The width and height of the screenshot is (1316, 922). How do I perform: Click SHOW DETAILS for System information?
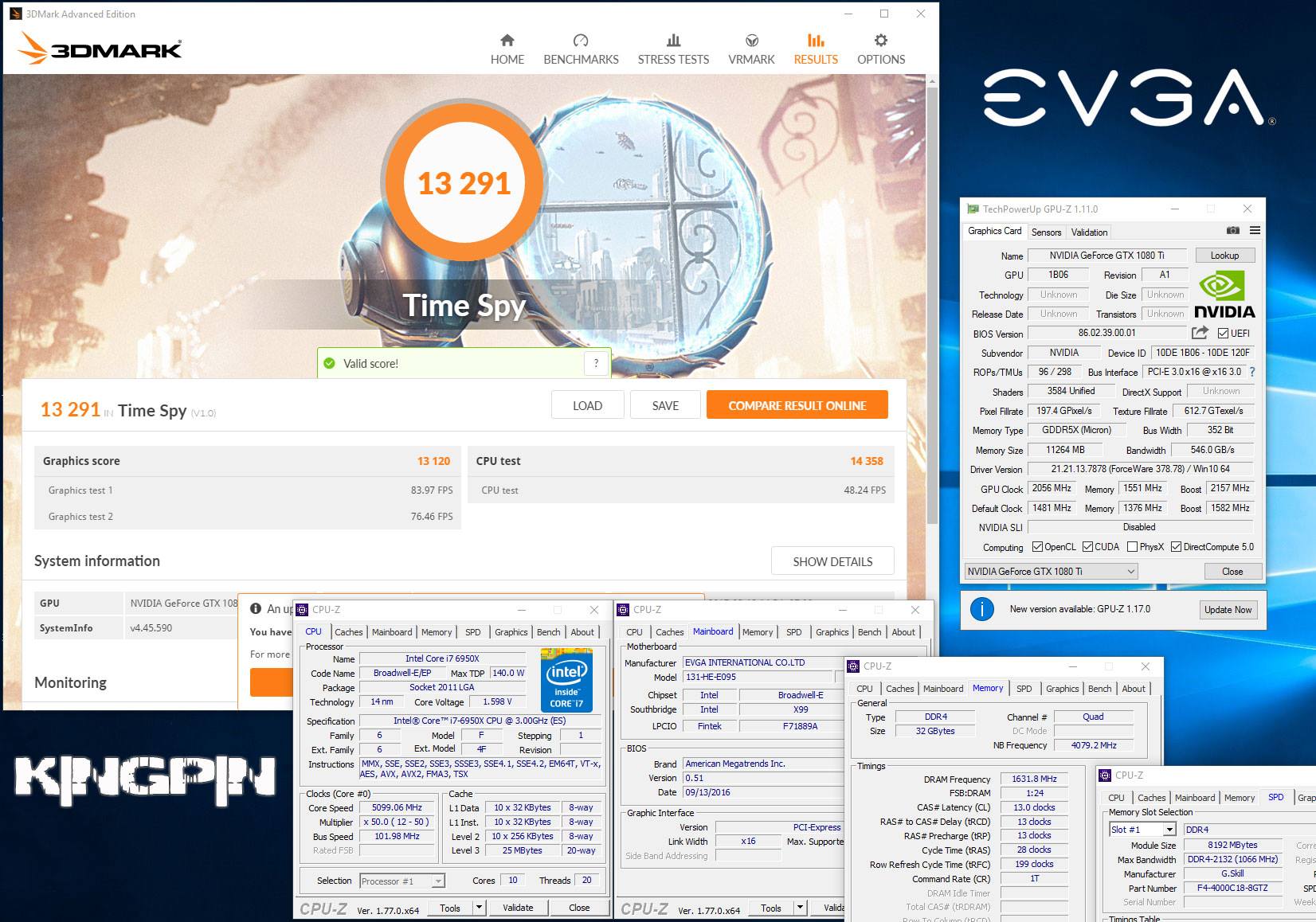click(832, 561)
